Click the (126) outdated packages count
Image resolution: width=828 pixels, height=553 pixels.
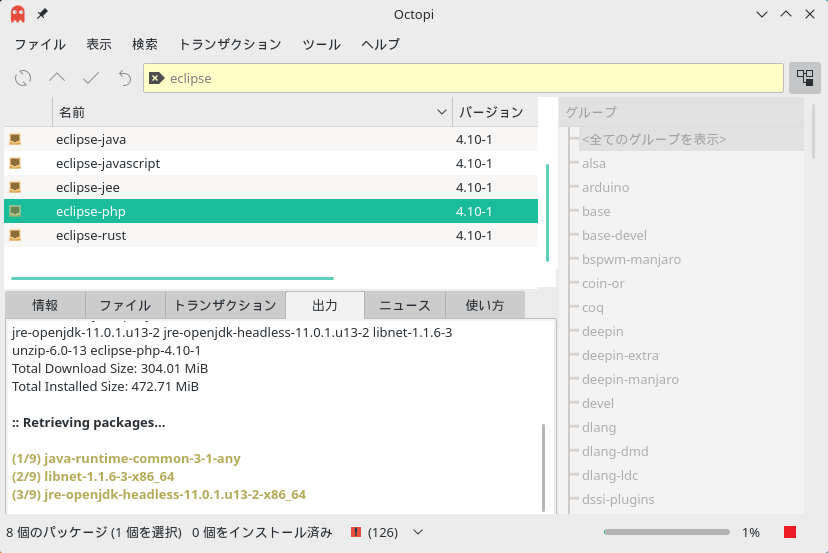click(x=383, y=532)
